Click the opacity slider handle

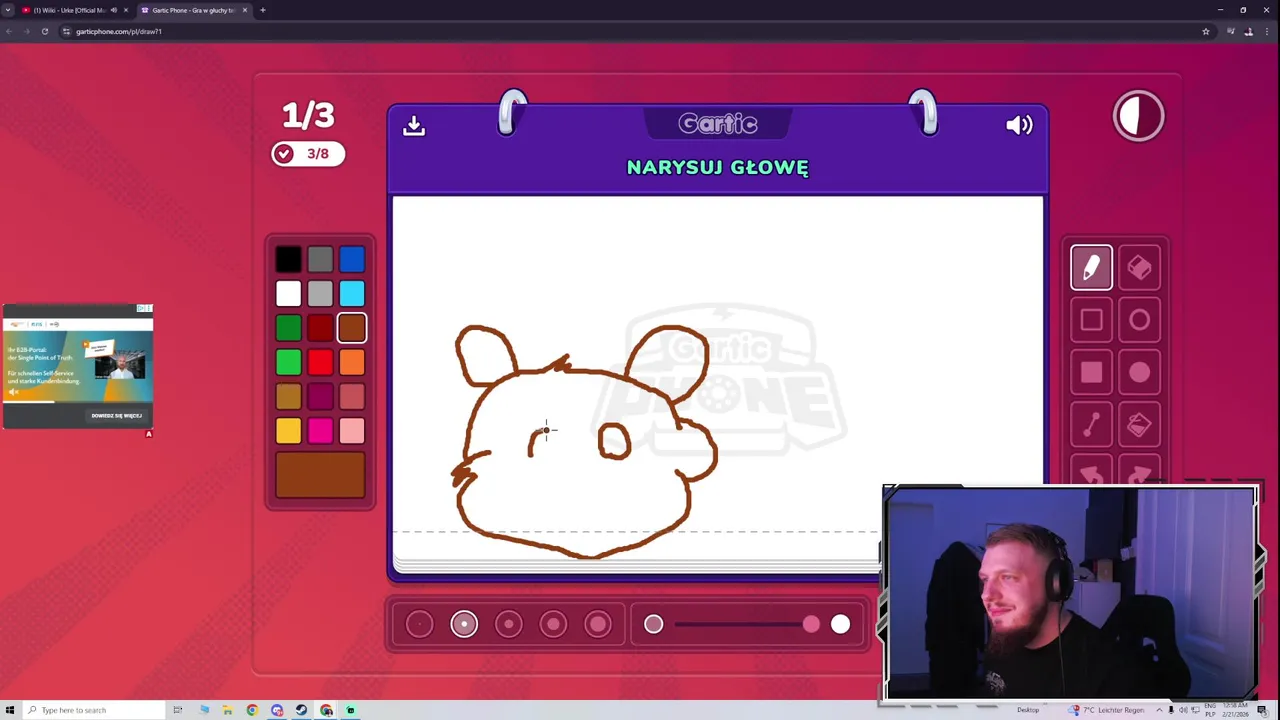click(811, 625)
